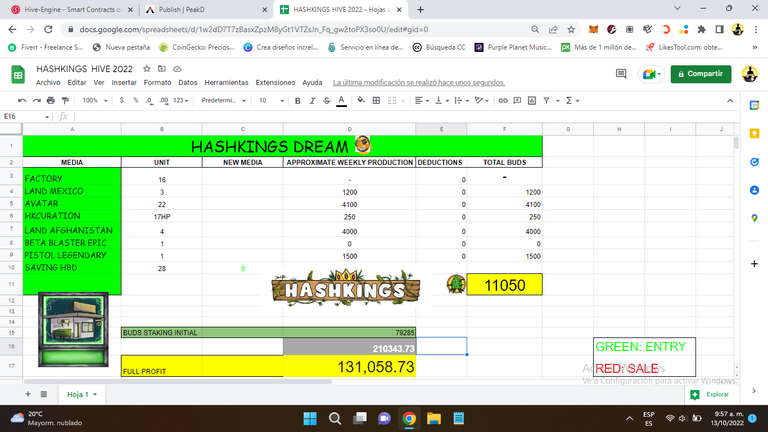Open name box dropdown arrow
This screenshot has width=768, height=432.
point(47,117)
